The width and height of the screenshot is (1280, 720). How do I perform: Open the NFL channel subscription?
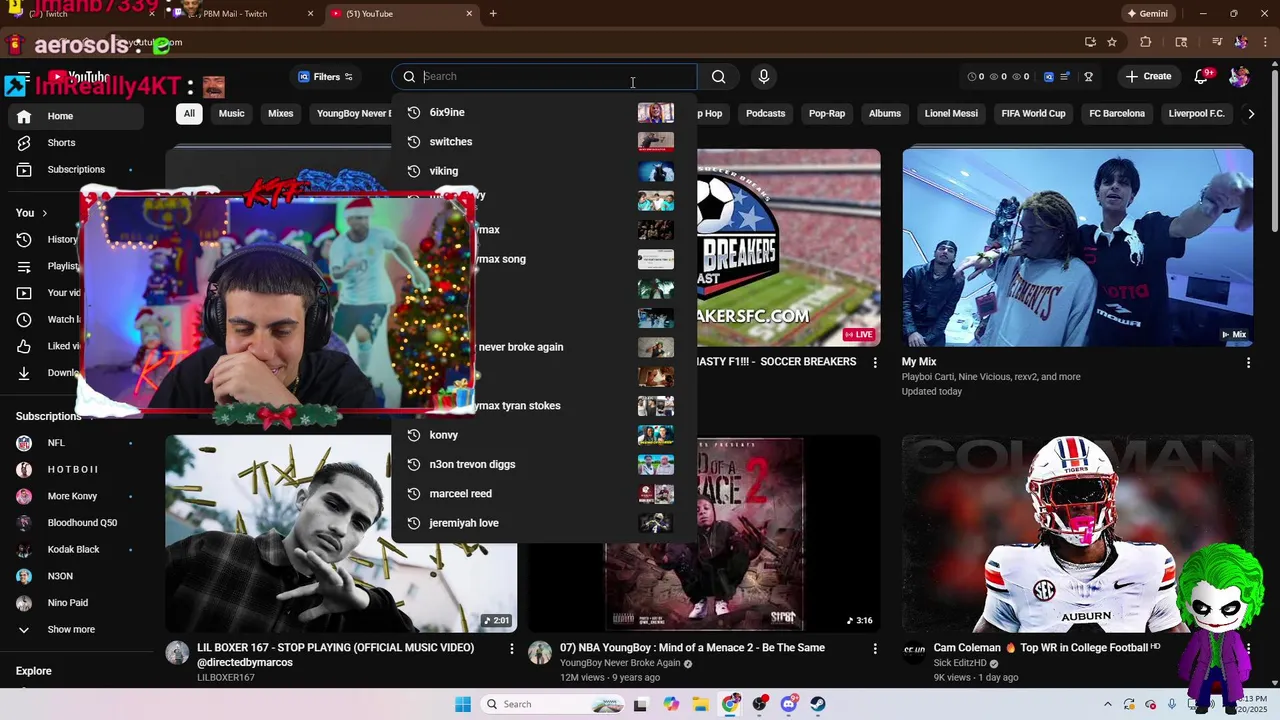point(76,443)
